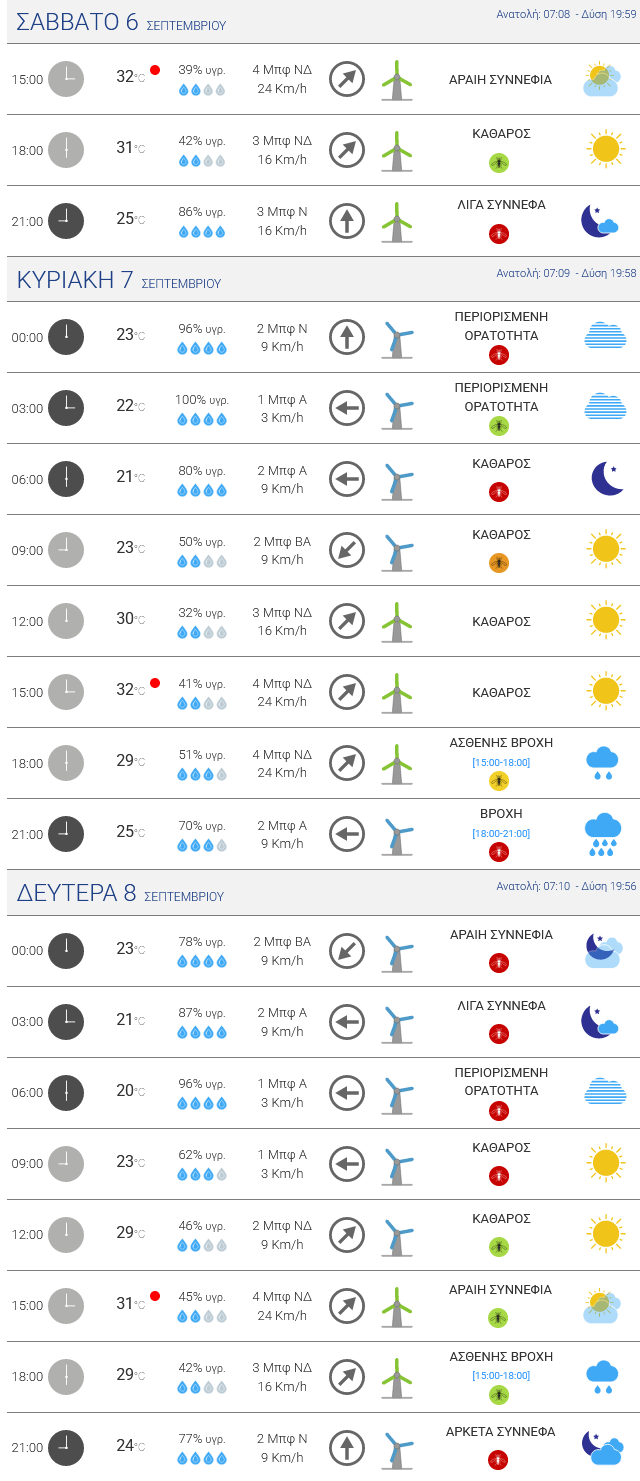The height and width of the screenshot is (1481, 640).
Task: Click the yellow mosquito indicator for Sunday 18:00
Action: click(499, 780)
